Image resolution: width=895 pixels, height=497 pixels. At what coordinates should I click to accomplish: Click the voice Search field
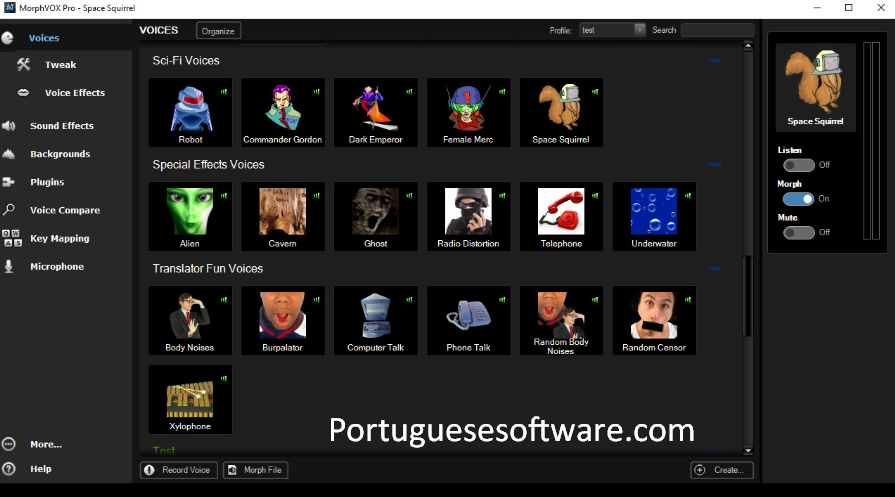click(718, 30)
